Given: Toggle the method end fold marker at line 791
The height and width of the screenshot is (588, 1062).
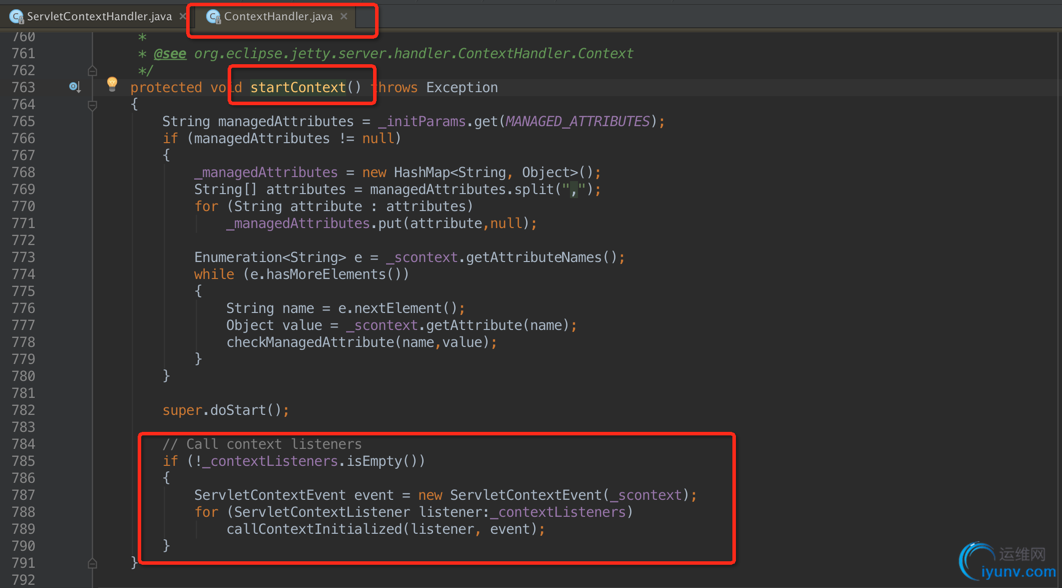Looking at the screenshot, I should [93, 563].
